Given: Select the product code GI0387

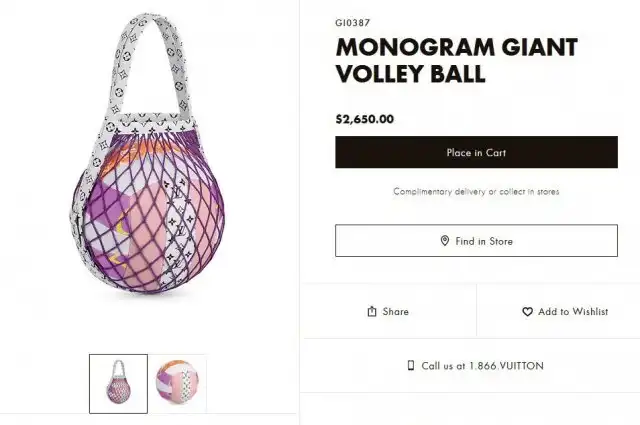Looking at the screenshot, I should point(353,23).
